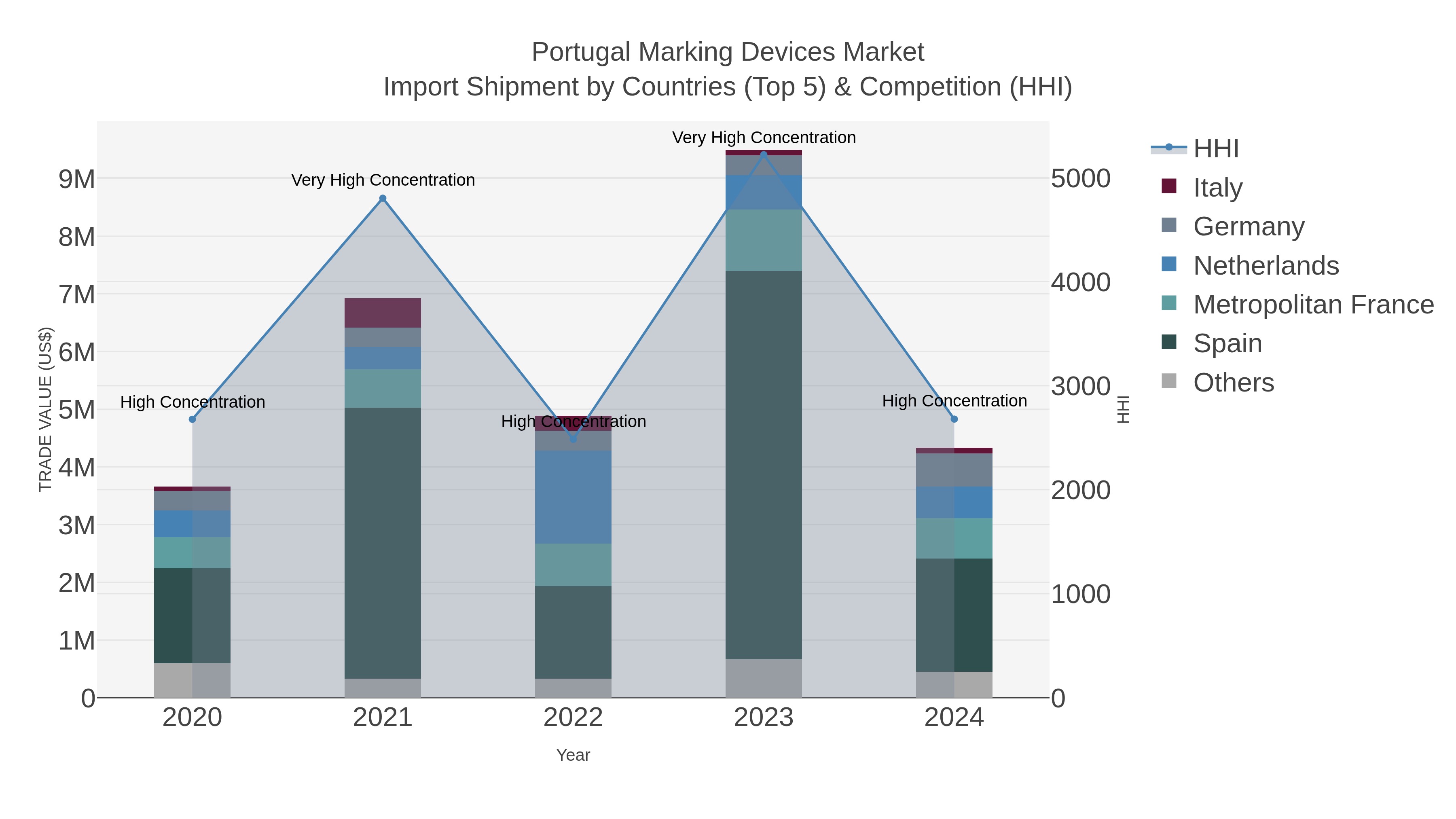This screenshot has height=819, width=1456.
Task: Click the 2020 'High Concentration' annotation
Action: pyautogui.click(x=192, y=402)
